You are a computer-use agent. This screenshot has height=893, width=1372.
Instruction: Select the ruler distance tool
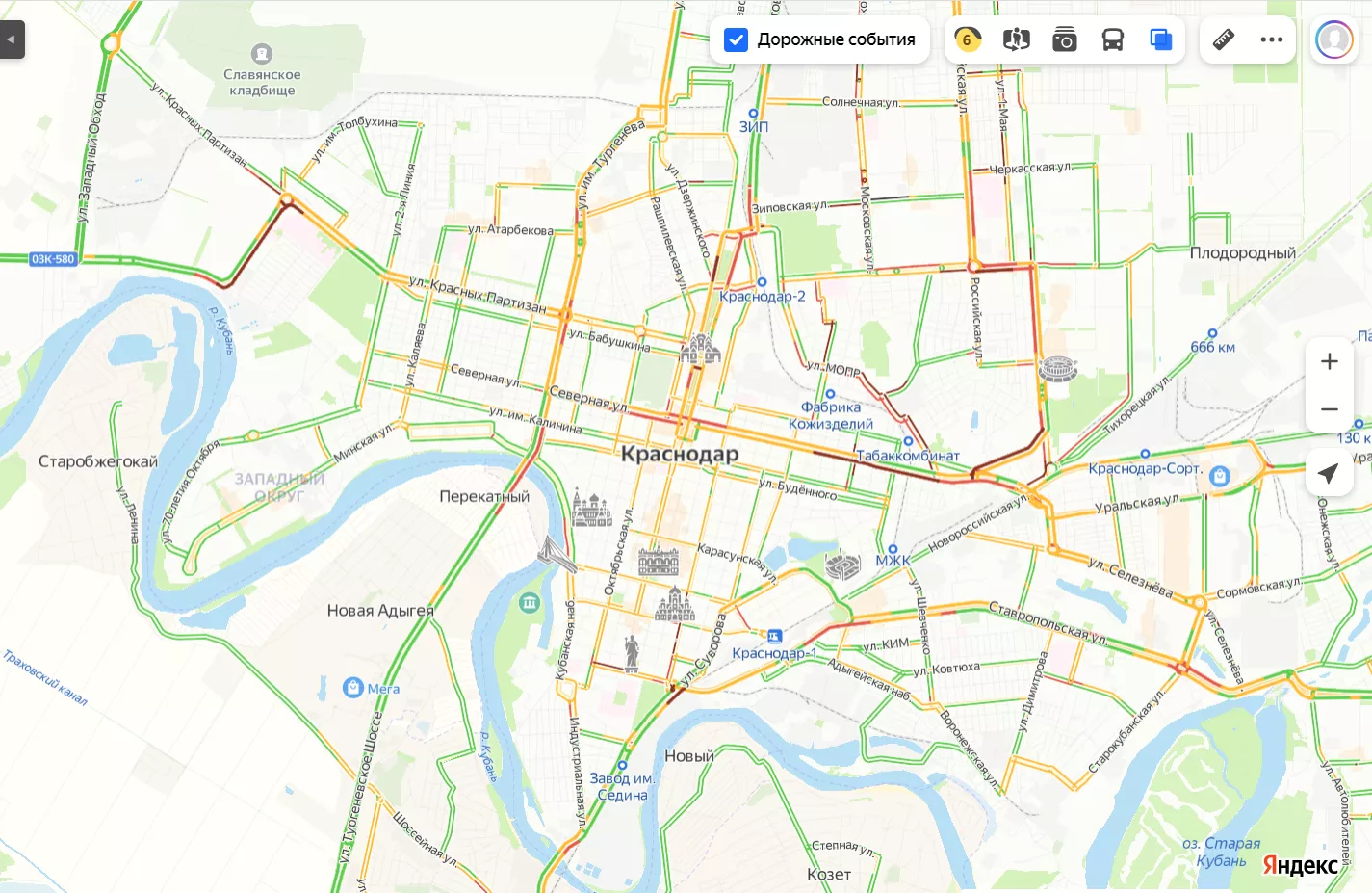click(1224, 39)
